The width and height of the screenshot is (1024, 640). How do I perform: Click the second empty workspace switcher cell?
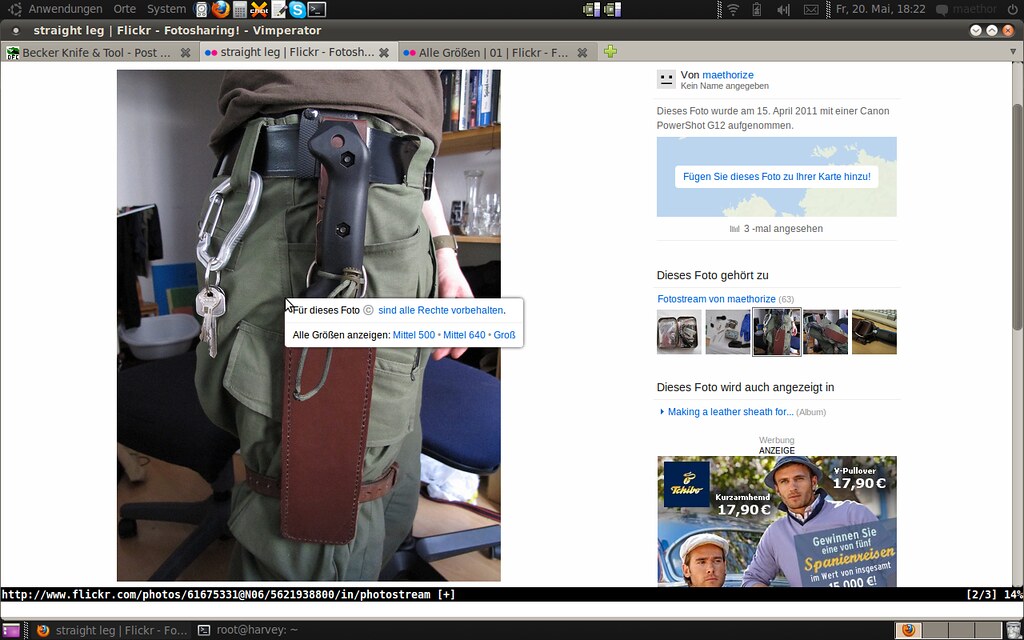(933, 630)
